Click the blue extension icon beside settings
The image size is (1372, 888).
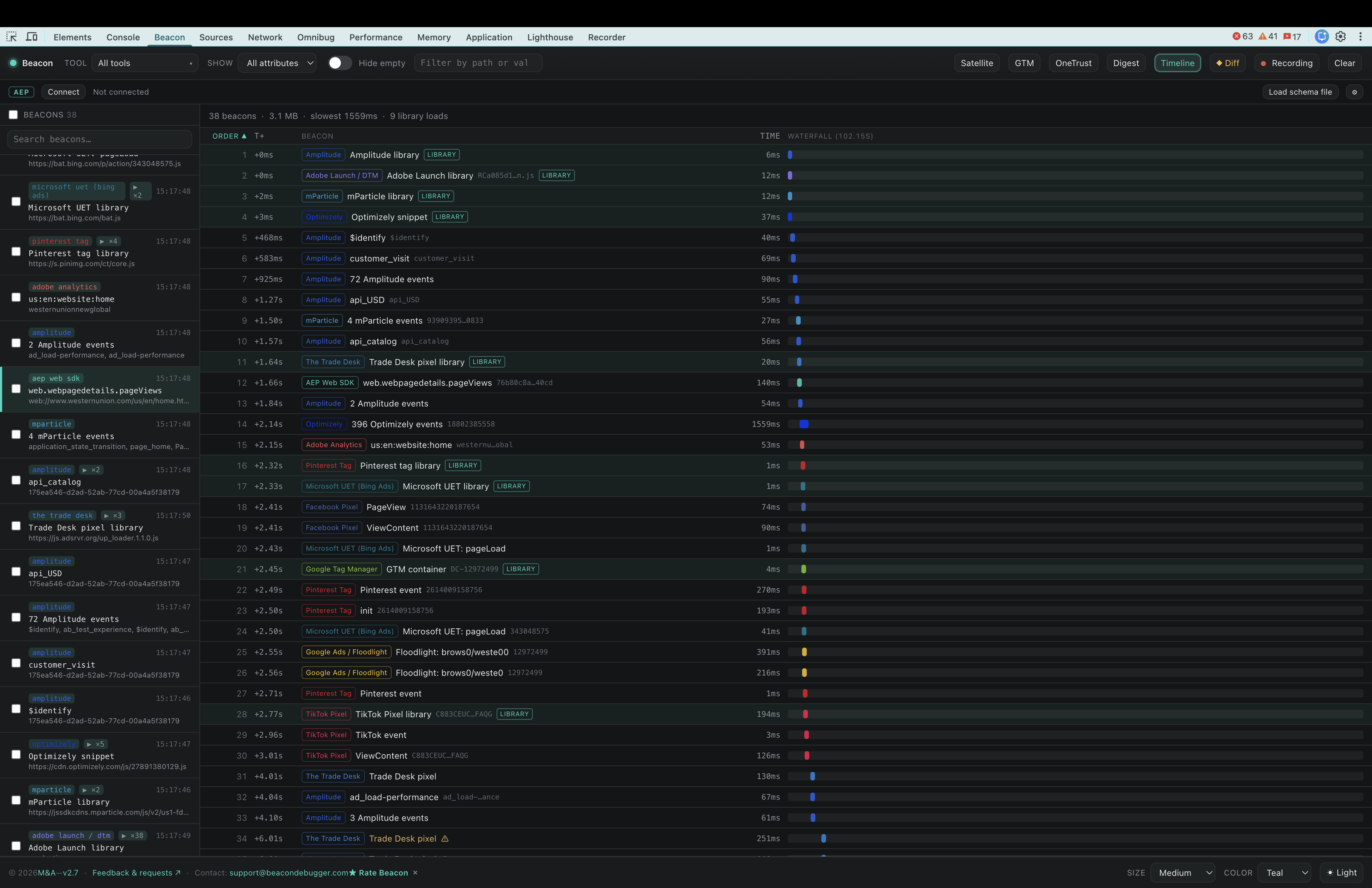pos(1322,37)
